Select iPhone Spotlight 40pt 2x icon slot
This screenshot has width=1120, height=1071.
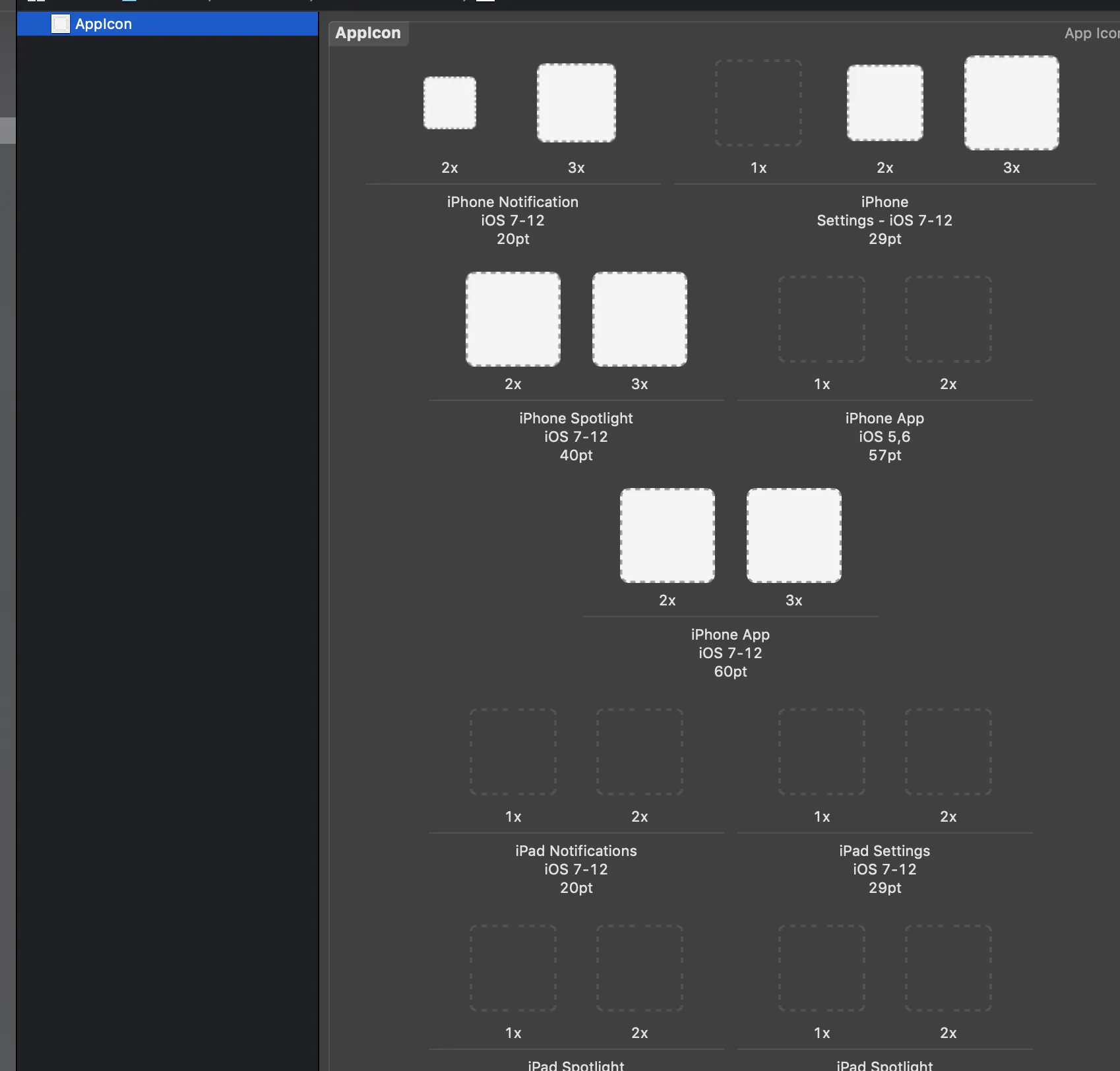[x=513, y=319]
